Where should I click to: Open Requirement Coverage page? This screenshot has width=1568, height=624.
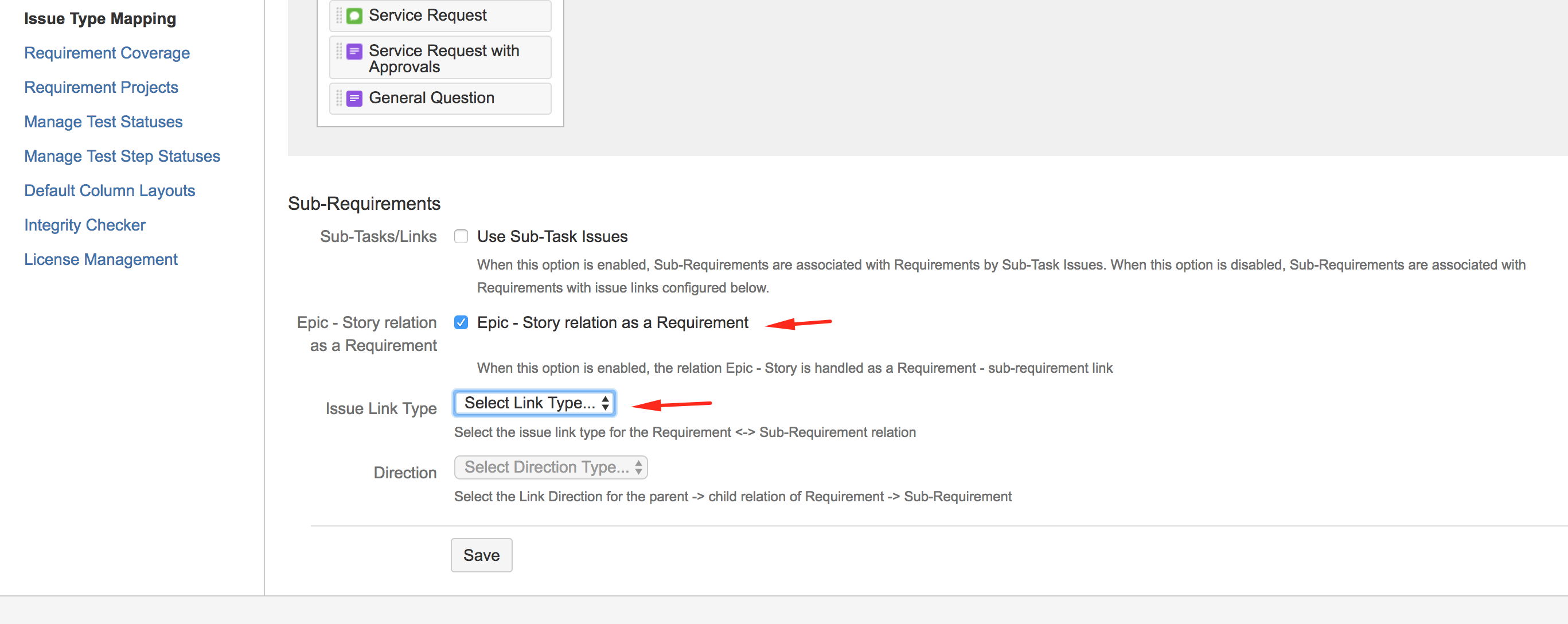click(107, 53)
